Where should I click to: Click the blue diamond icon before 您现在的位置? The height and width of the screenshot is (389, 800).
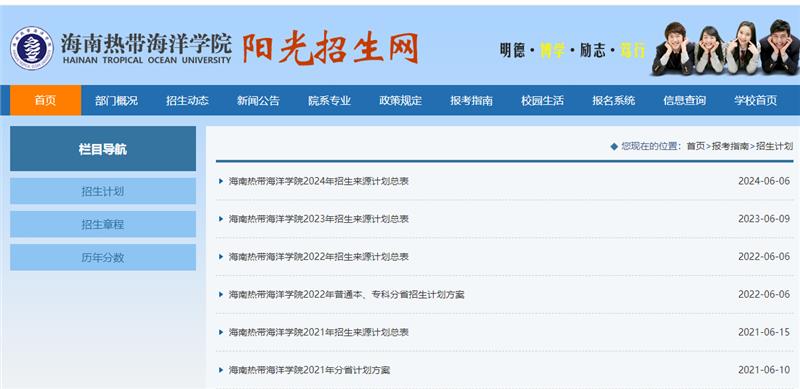(614, 147)
